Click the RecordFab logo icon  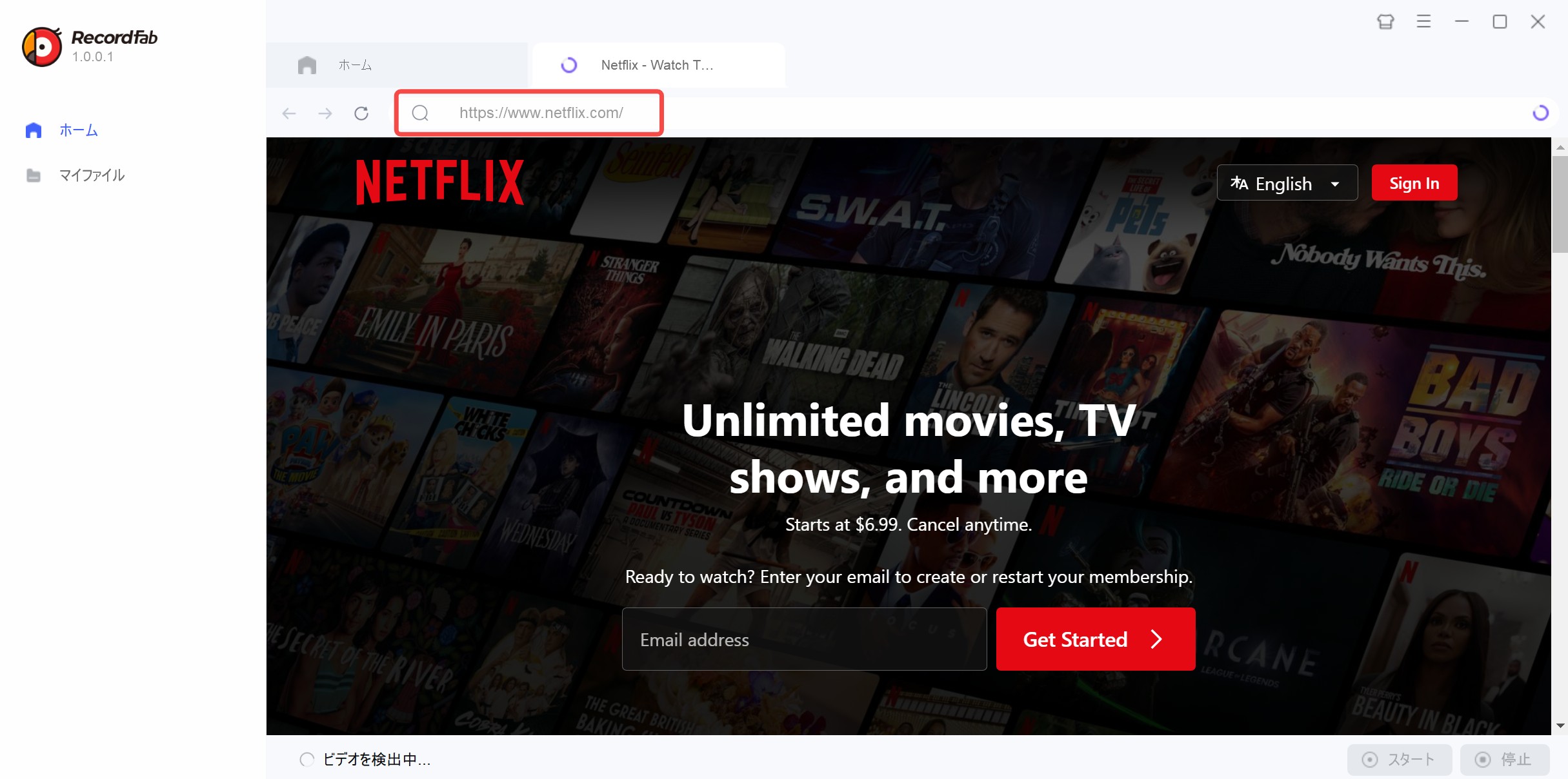coord(42,46)
